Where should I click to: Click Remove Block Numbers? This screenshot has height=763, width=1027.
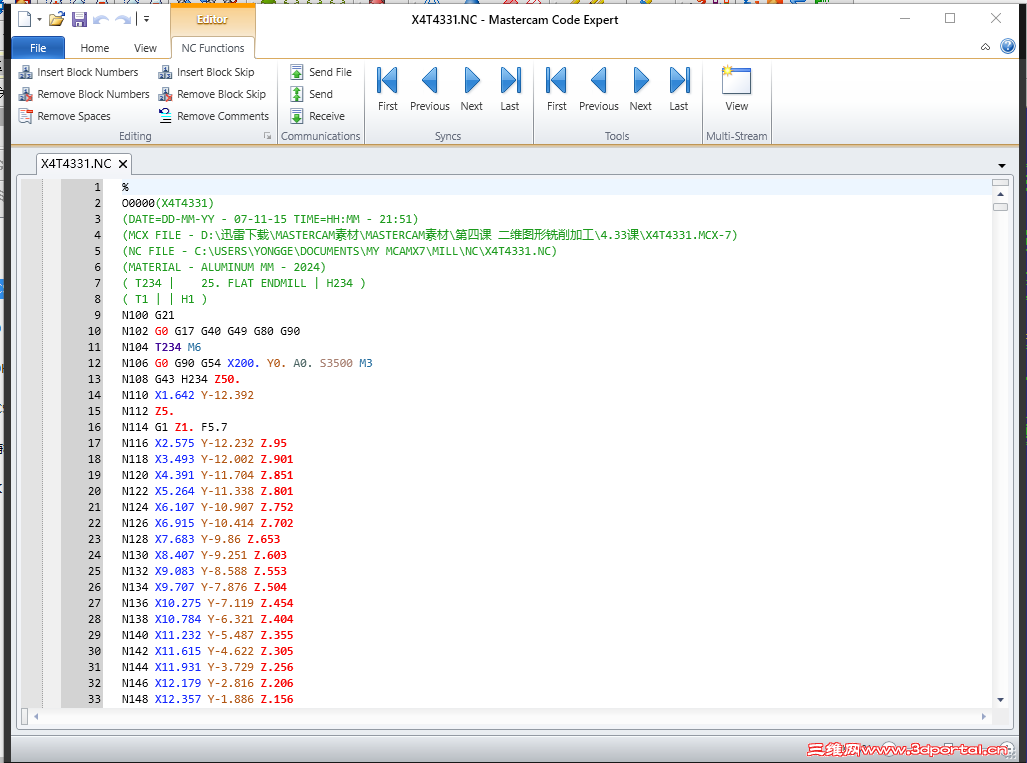(x=84, y=94)
